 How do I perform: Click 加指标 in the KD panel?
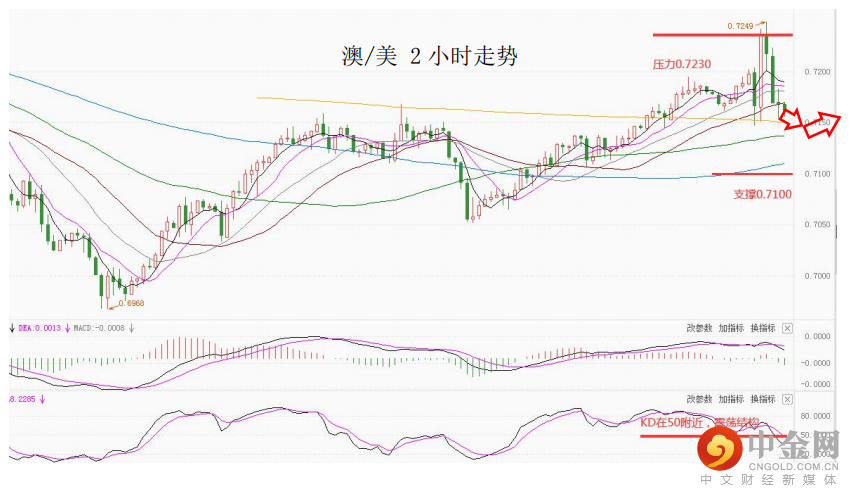pos(732,398)
